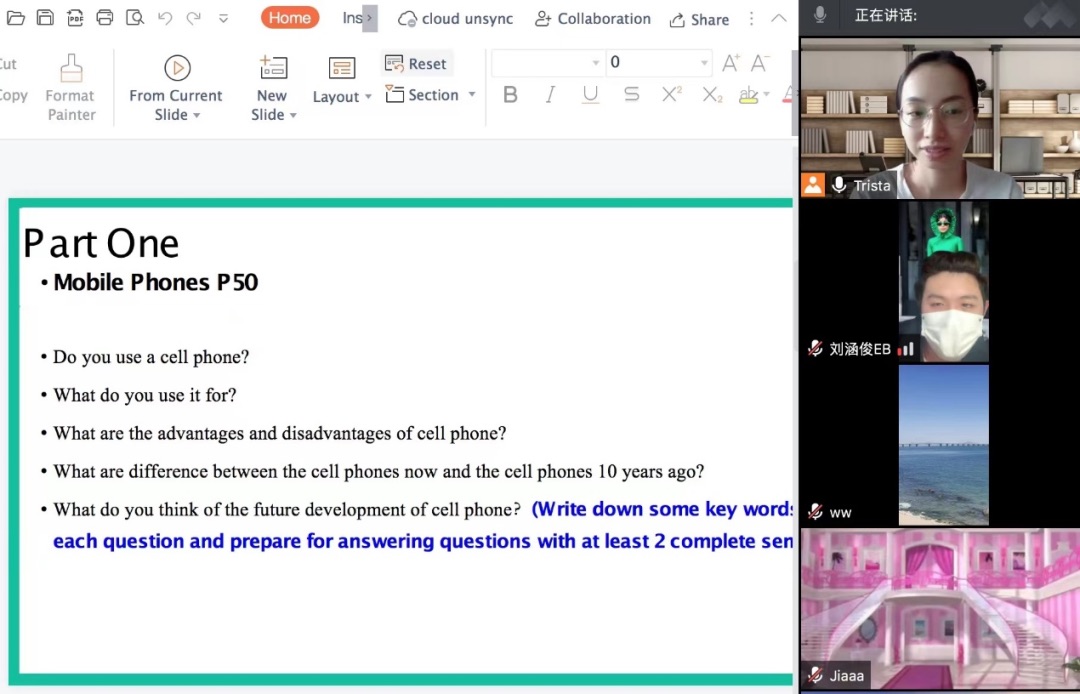Open text highlight color picker
Viewport: 1080px width, 694px height.
coord(766,95)
